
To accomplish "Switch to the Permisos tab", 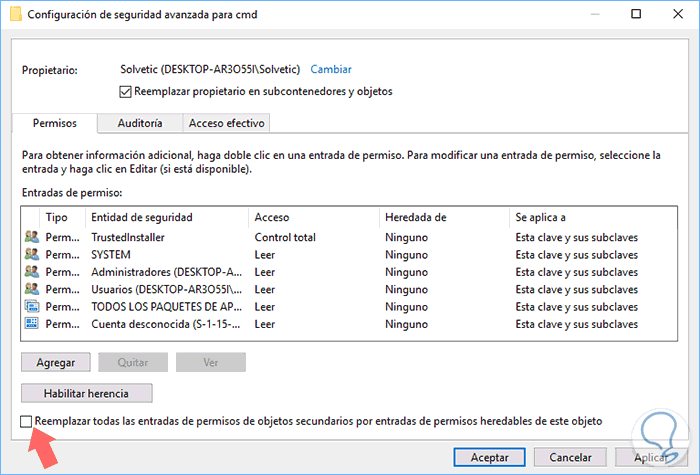I will 55,123.
